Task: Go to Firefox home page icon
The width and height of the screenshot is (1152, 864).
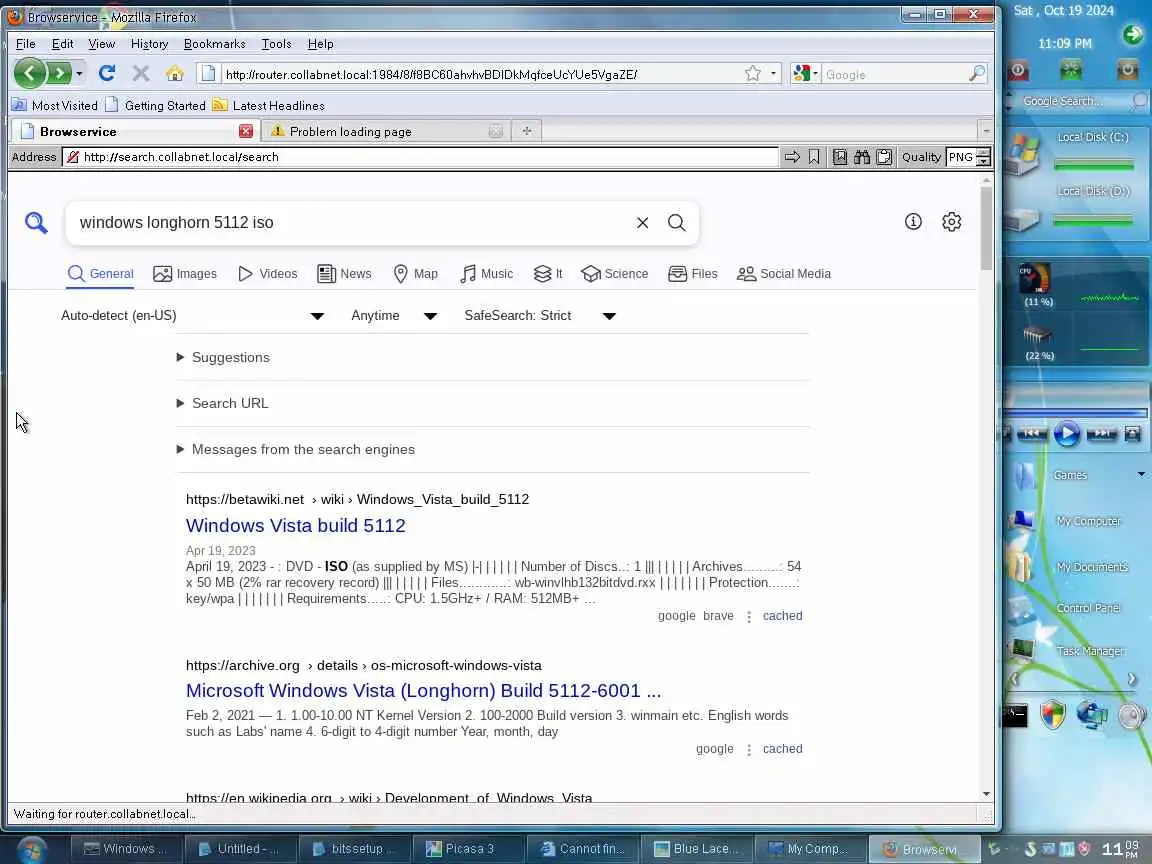Action: (x=175, y=73)
